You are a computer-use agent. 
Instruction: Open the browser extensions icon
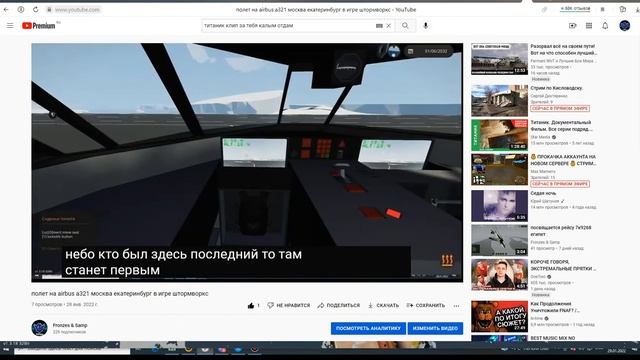click(x=622, y=9)
